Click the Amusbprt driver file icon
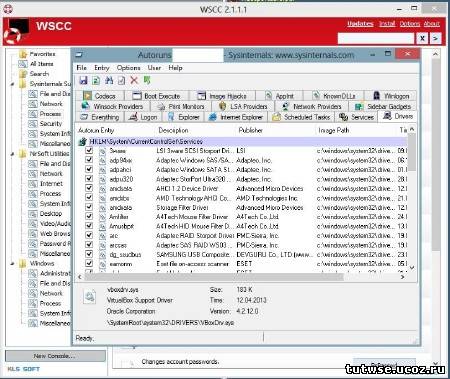 [103, 226]
